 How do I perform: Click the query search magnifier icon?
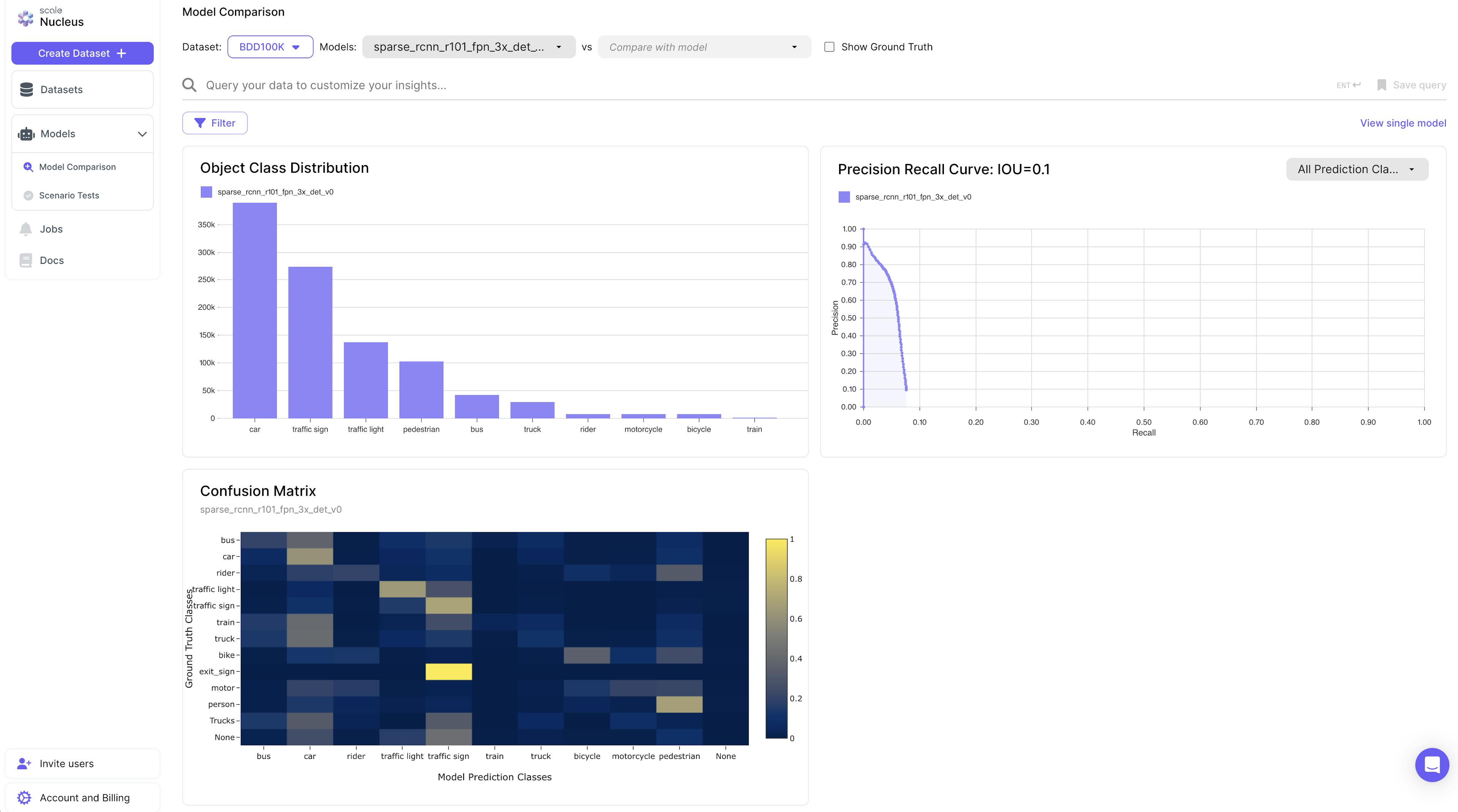coord(189,85)
